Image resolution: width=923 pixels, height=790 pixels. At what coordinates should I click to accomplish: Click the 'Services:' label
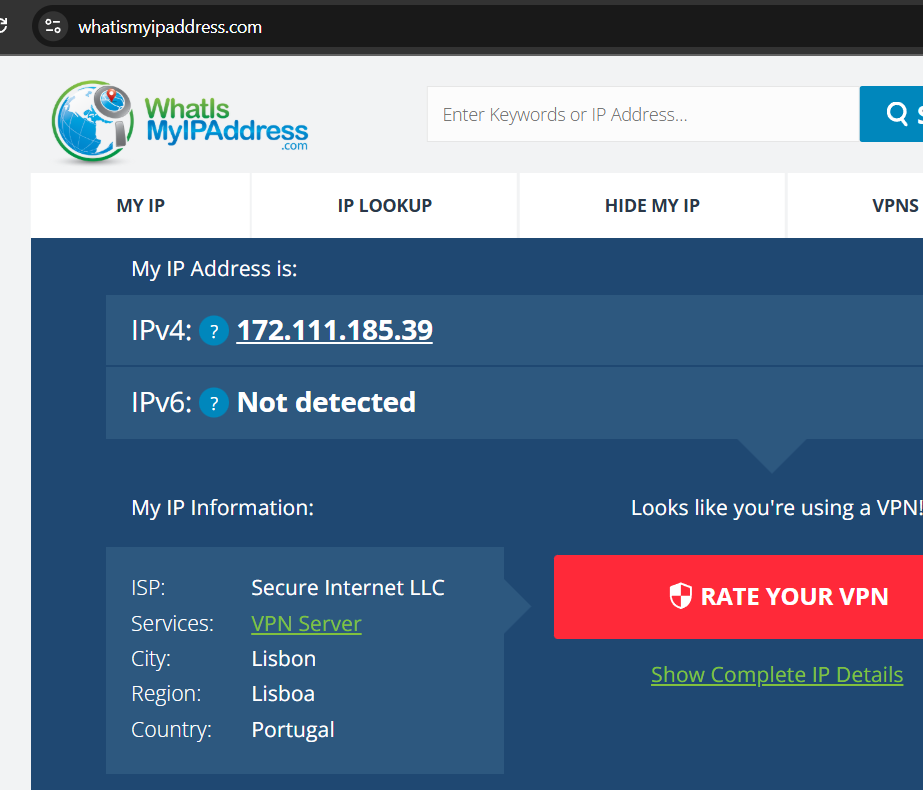172,623
